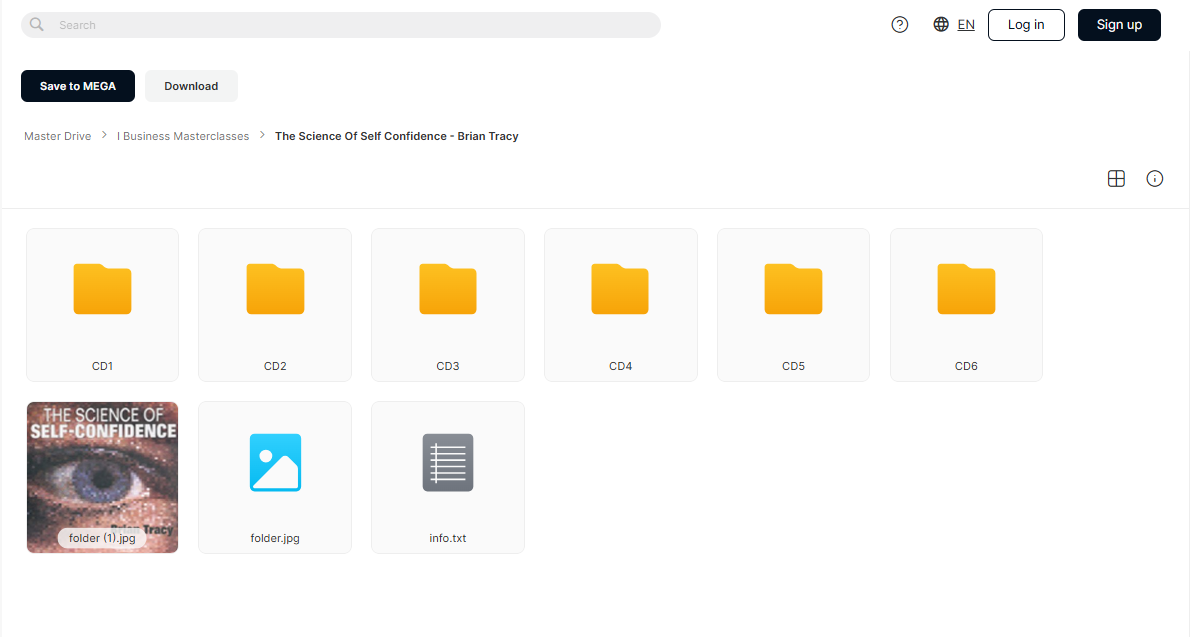Select the info.txt text file icon

[448, 462]
